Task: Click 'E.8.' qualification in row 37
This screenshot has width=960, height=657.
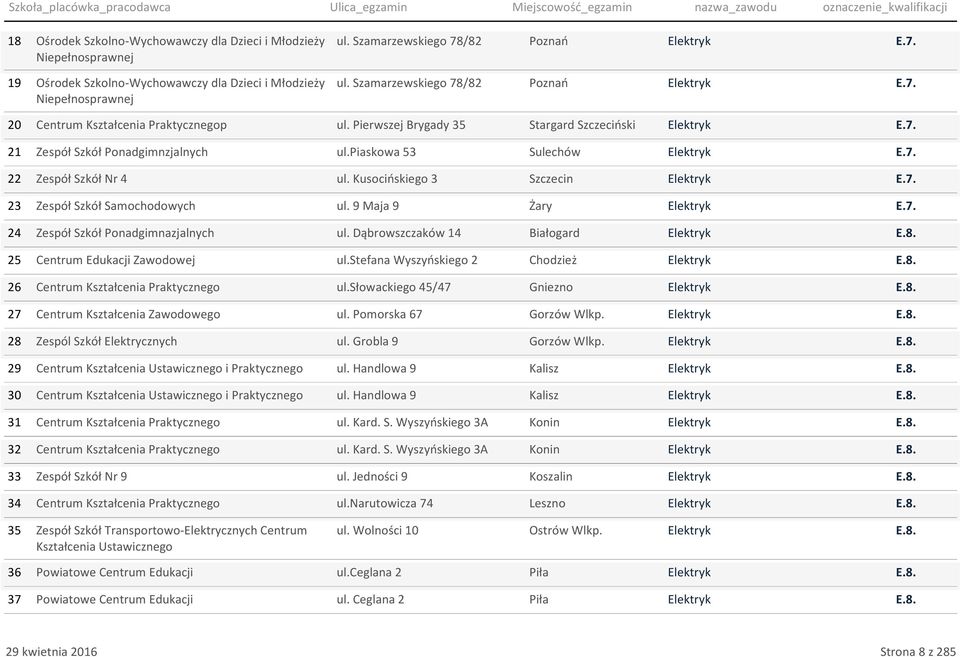Action: (x=906, y=599)
